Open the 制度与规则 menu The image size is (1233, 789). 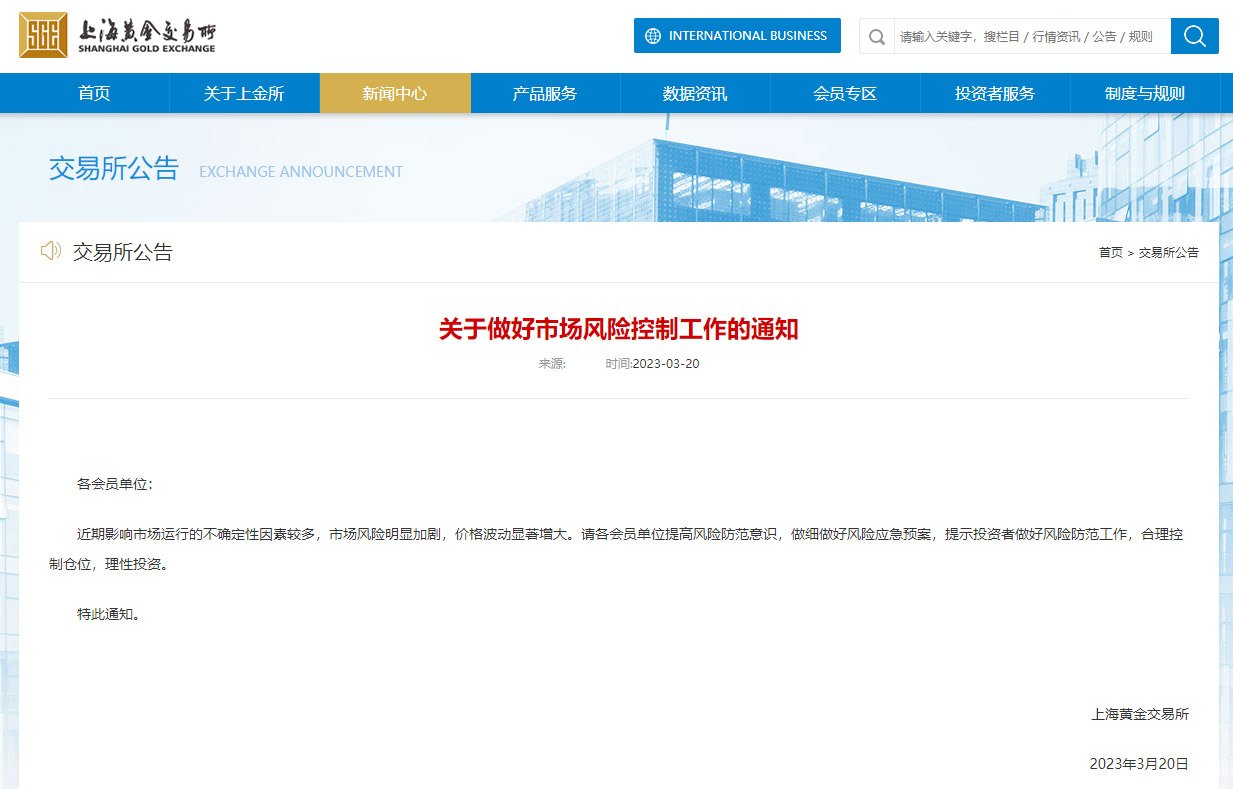(x=1145, y=93)
